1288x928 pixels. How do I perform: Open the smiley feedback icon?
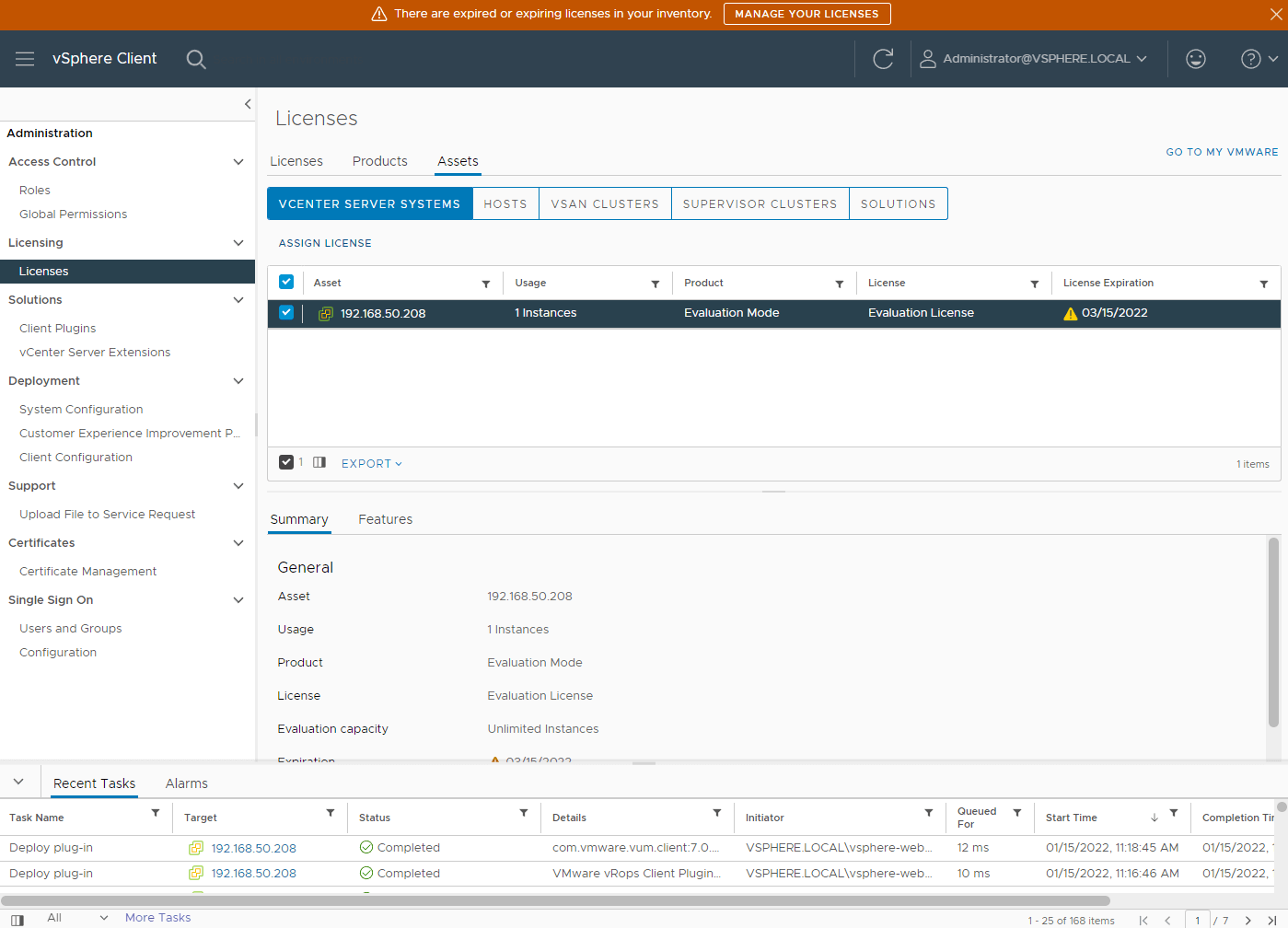pyautogui.click(x=1195, y=59)
